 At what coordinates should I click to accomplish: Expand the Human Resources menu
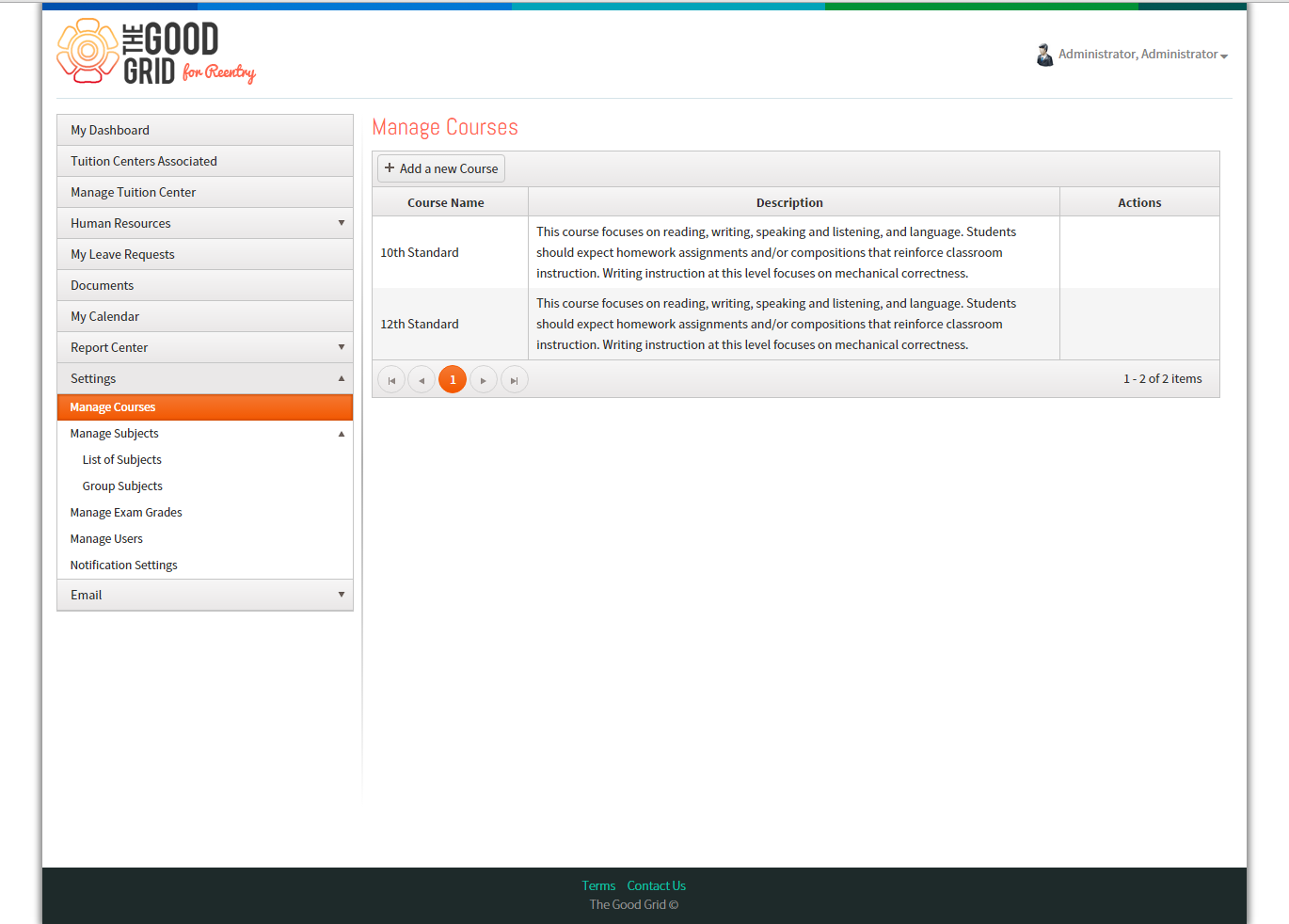pos(205,223)
